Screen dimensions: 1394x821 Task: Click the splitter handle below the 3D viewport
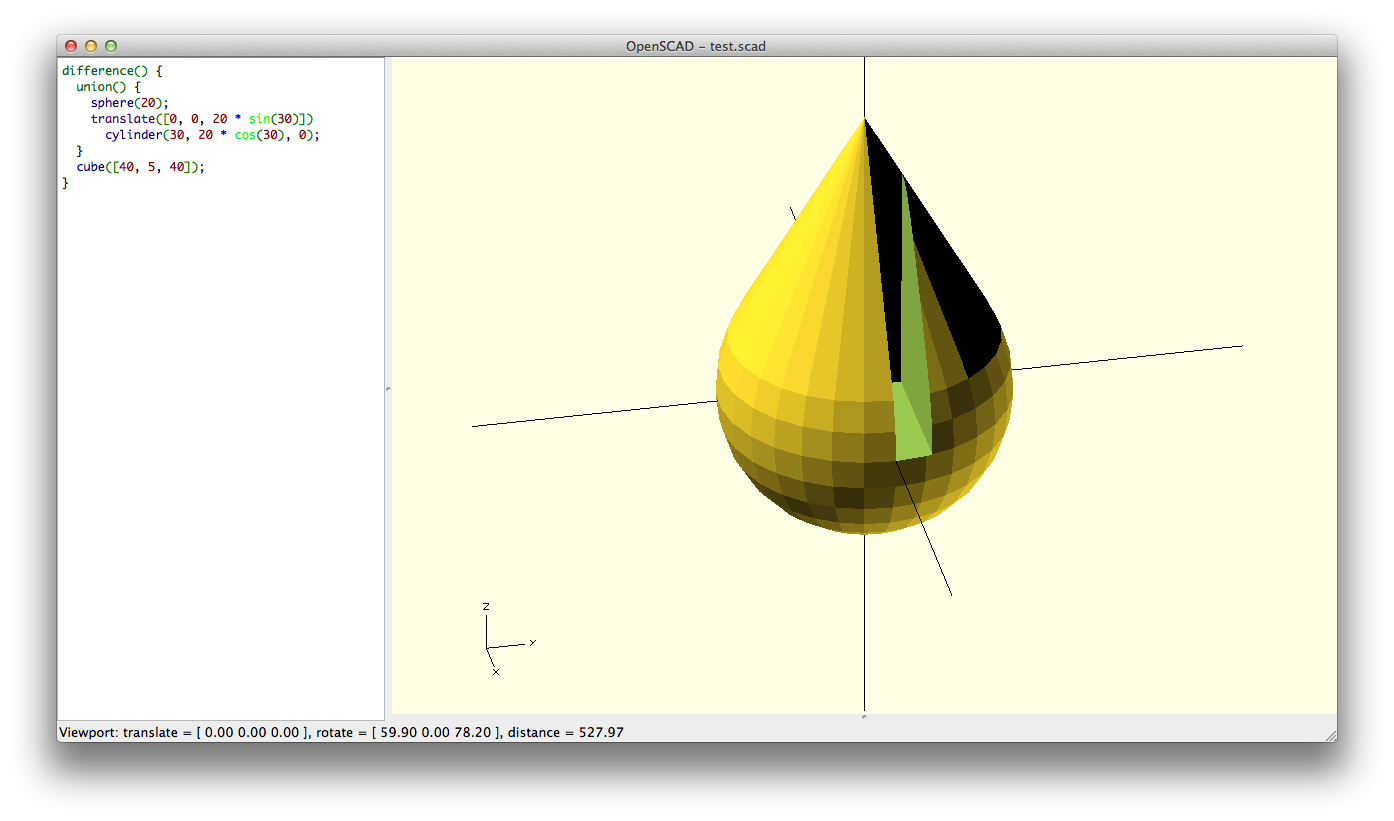[x=863, y=716]
